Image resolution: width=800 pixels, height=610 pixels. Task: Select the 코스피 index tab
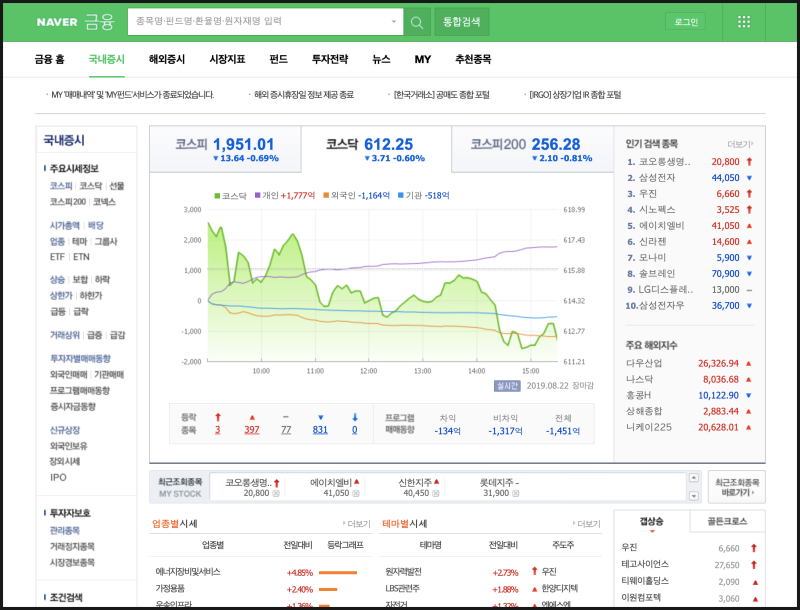coord(226,149)
